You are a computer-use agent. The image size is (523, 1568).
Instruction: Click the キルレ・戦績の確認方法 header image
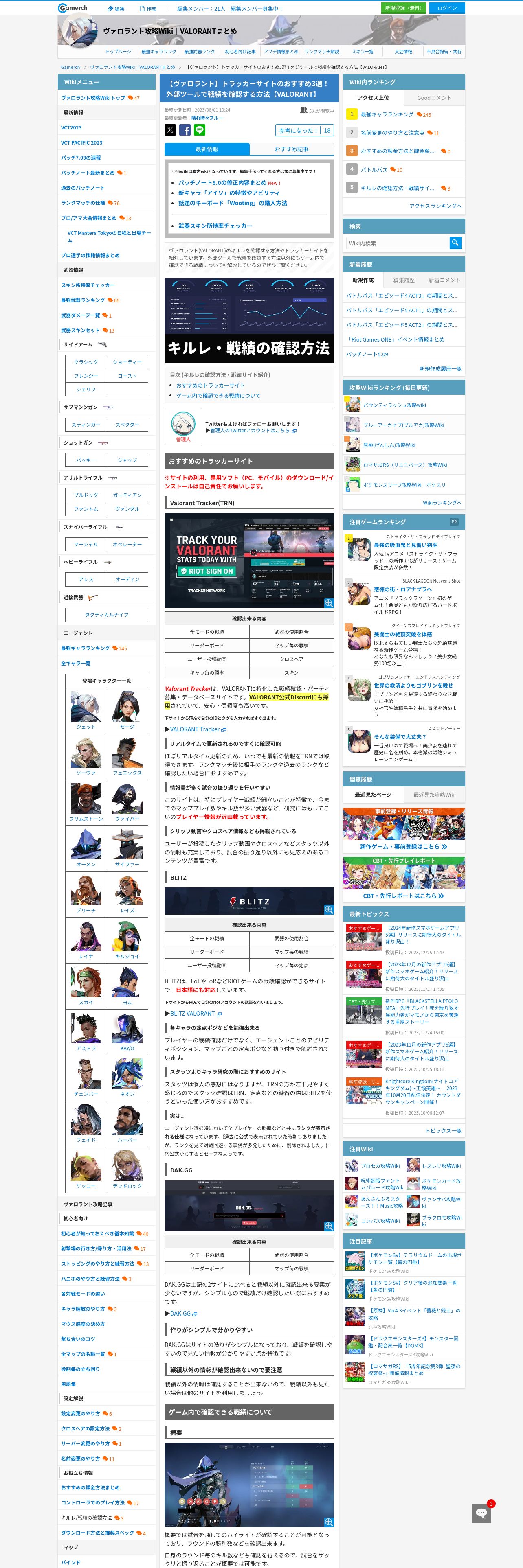249,320
